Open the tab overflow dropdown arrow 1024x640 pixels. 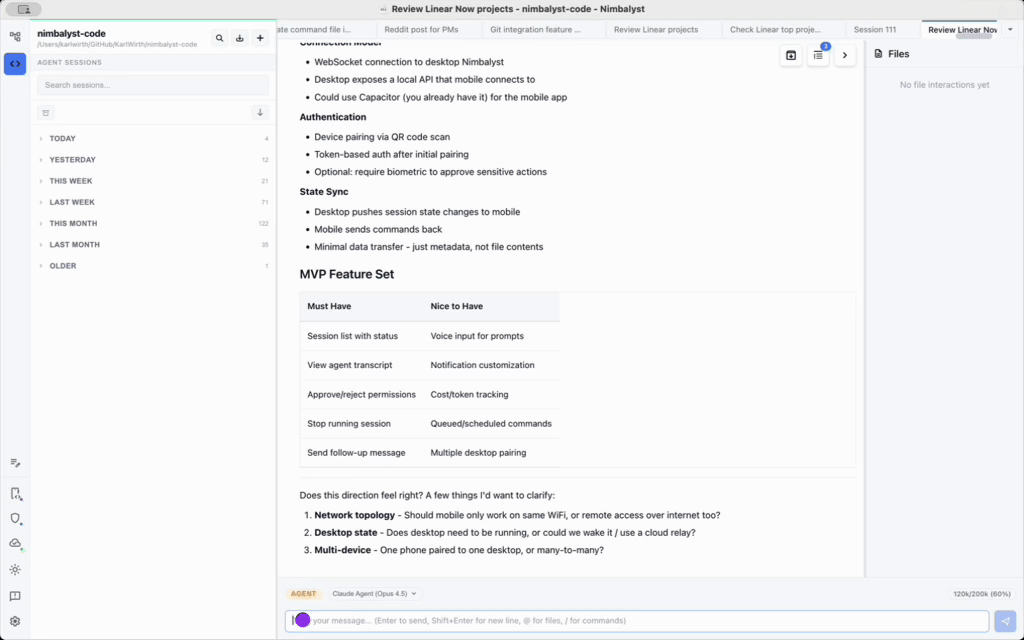1009,30
